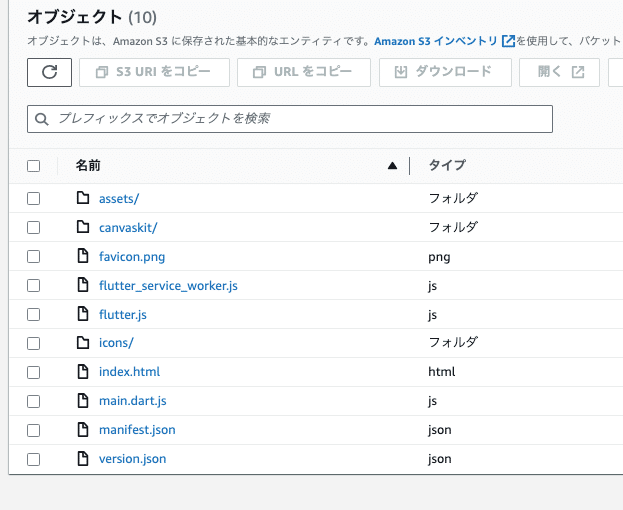Click the folder icon beside icons/
The height and width of the screenshot is (510, 623).
tap(83, 343)
